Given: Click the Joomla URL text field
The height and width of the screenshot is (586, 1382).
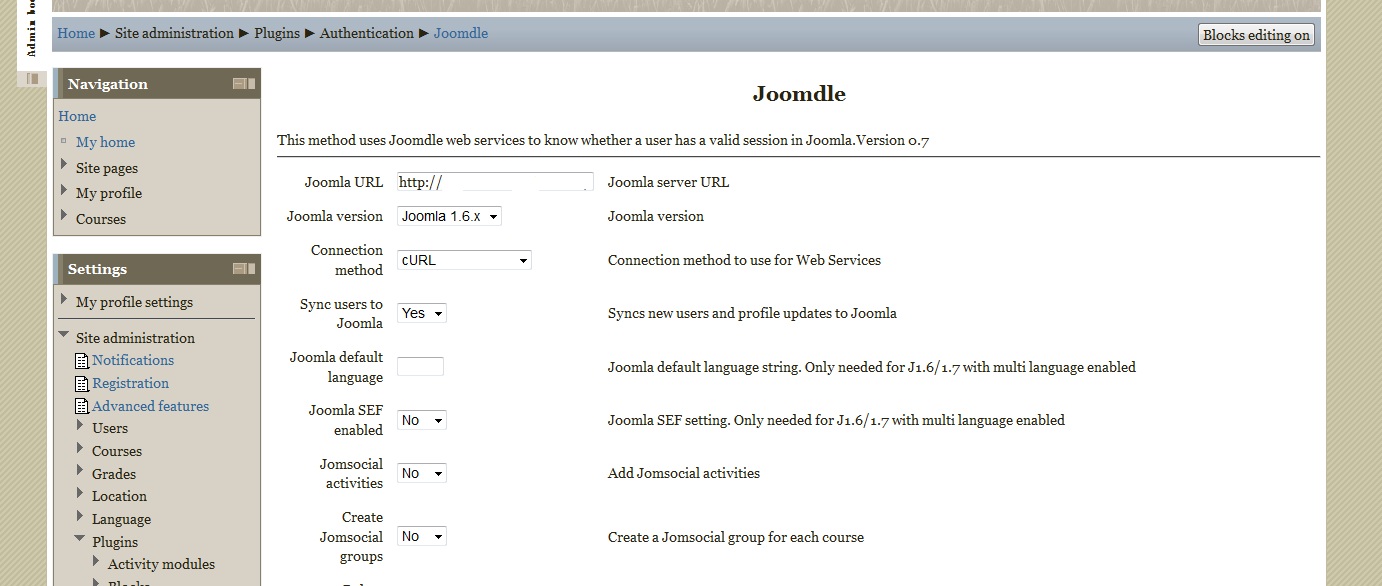Looking at the screenshot, I should 495,182.
